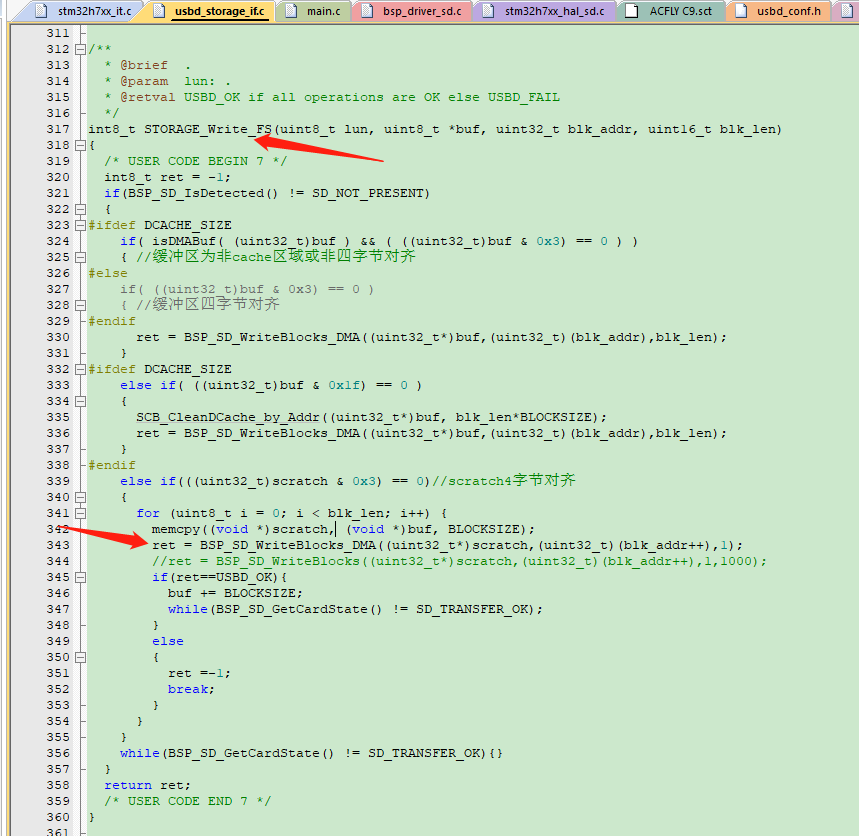The image size is (859, 836).
Task: Click the #else directive on line 326
Action: point(108,273)
